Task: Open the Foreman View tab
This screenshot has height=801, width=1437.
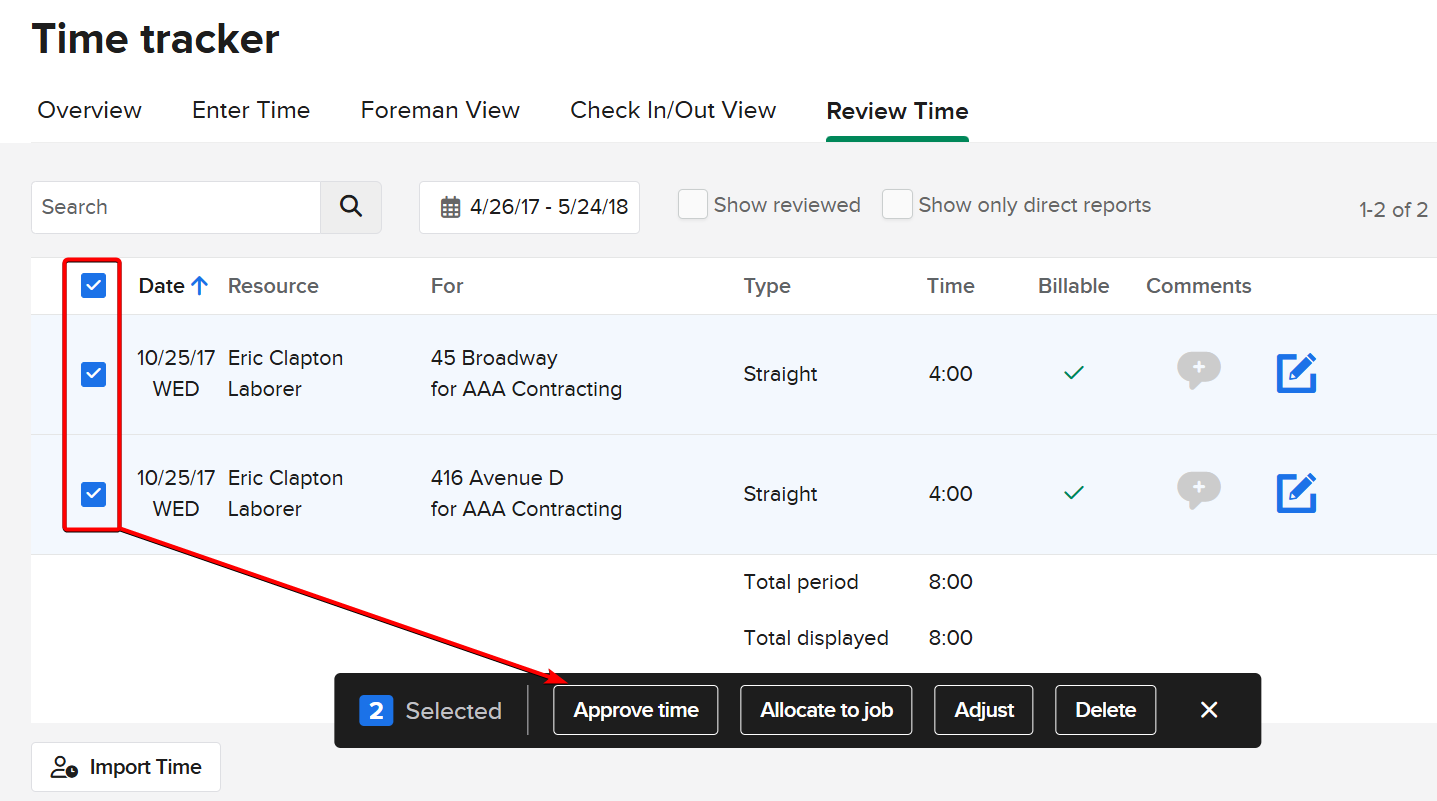Action: (x=440, y=110)
